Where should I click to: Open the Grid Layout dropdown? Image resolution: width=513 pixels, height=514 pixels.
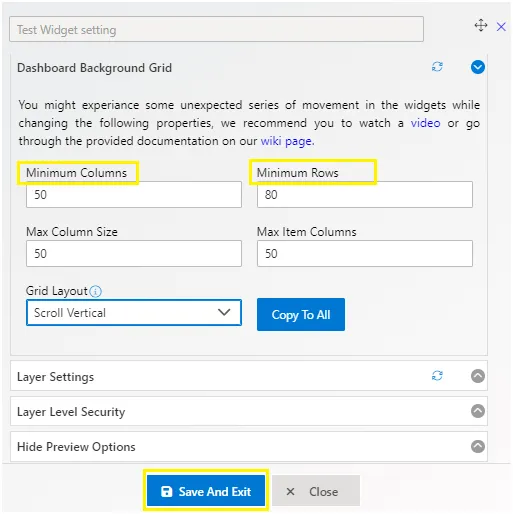pos(134,313)
